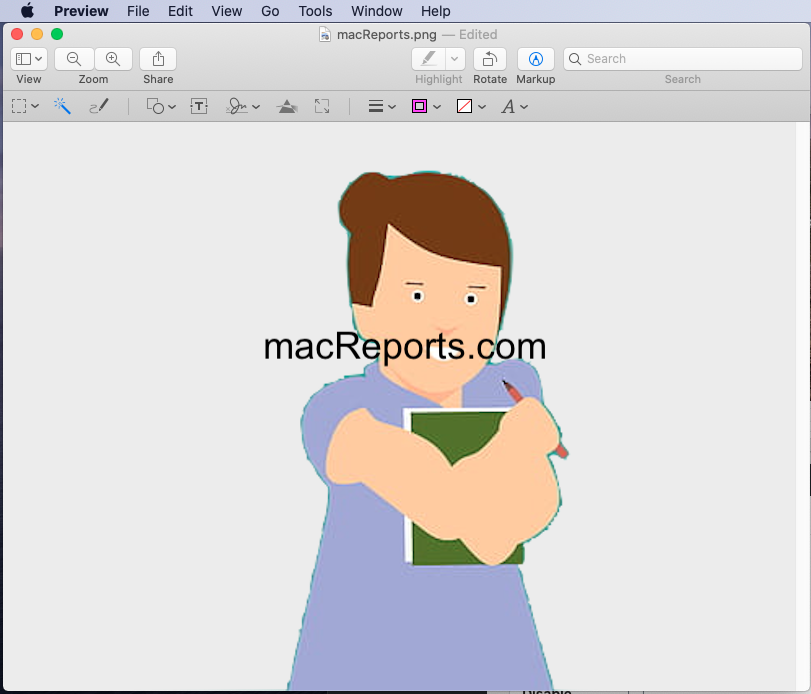The width and height of the screenshot is (811, 694).
Task: Open the Help menu
Action: coord(435,11)
